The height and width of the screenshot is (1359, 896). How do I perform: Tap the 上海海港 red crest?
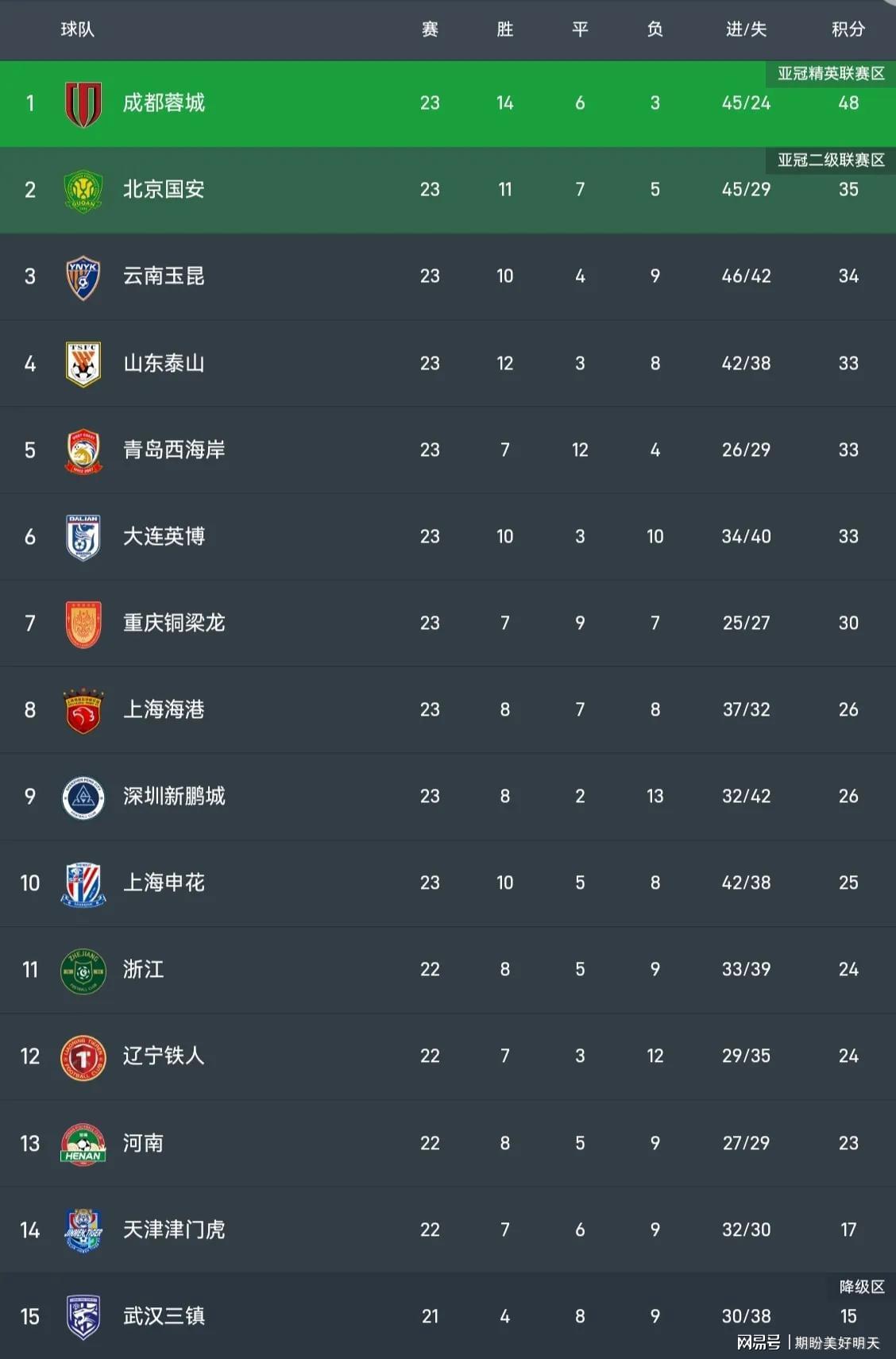[x=83, y=711]
